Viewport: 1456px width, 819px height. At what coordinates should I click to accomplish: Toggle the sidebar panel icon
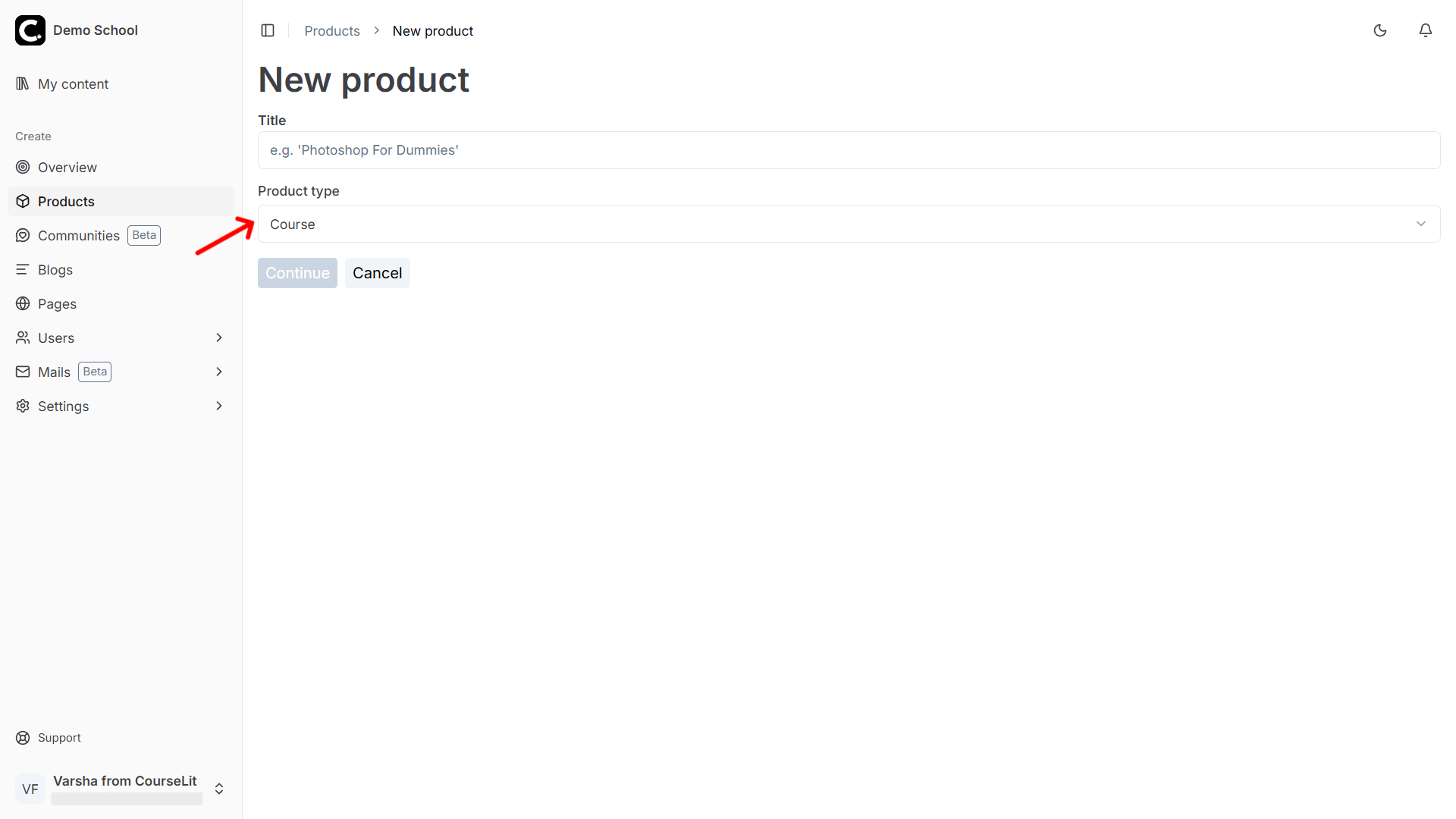(x=268, y=30)
